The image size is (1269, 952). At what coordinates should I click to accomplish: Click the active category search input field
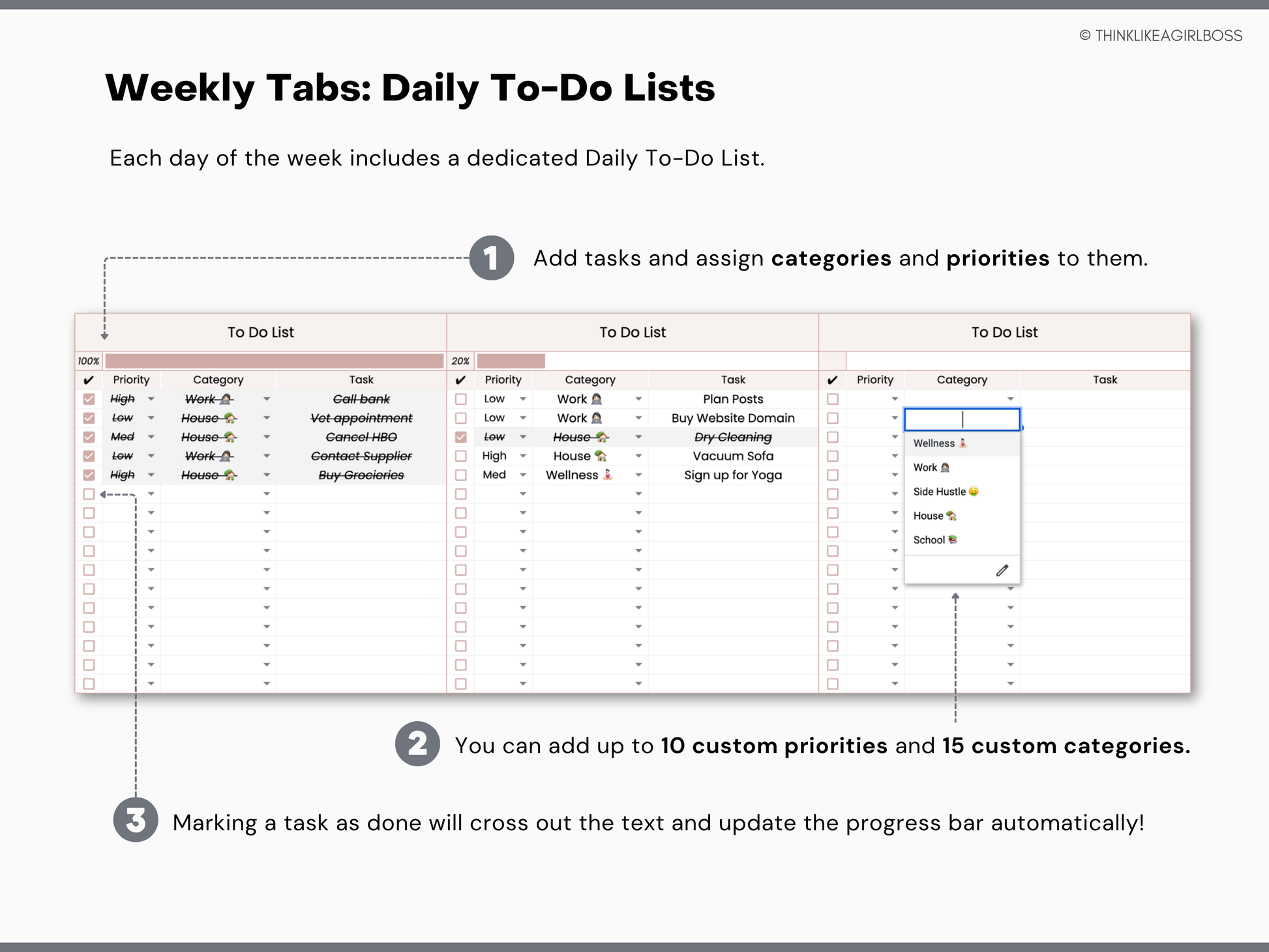(962, 420)
